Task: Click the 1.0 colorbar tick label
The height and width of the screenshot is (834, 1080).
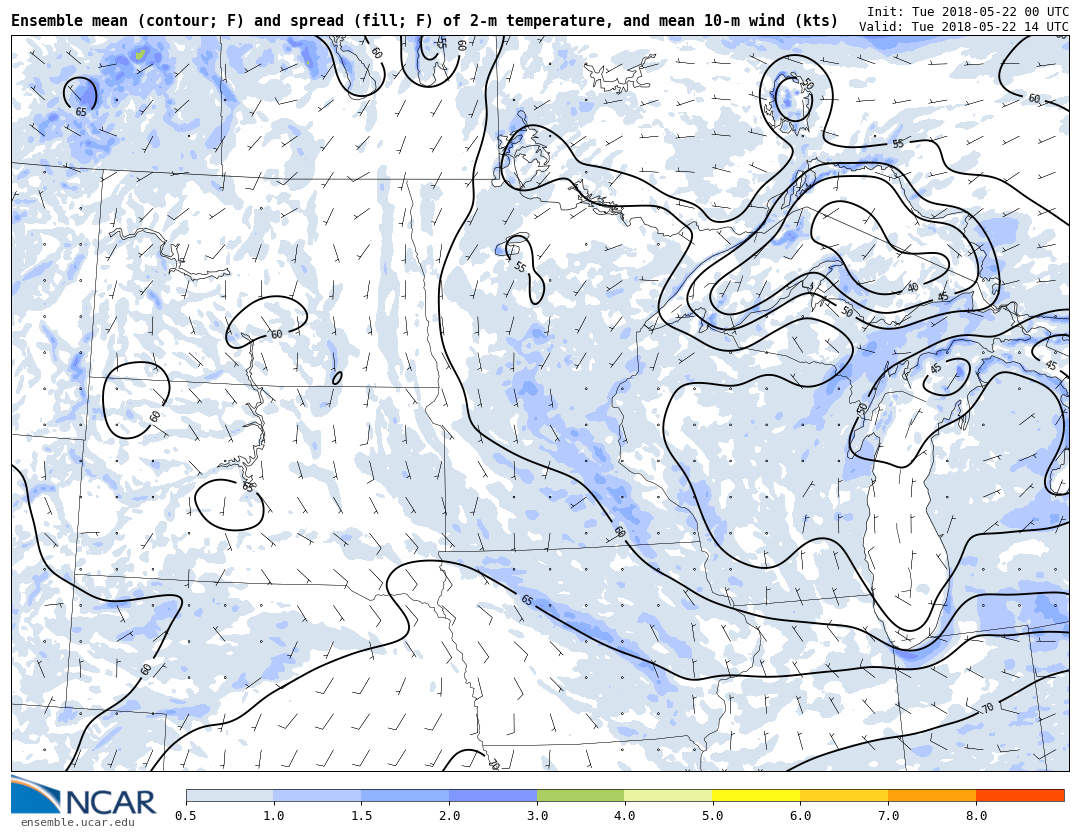Action: click(x=273, y=816)
